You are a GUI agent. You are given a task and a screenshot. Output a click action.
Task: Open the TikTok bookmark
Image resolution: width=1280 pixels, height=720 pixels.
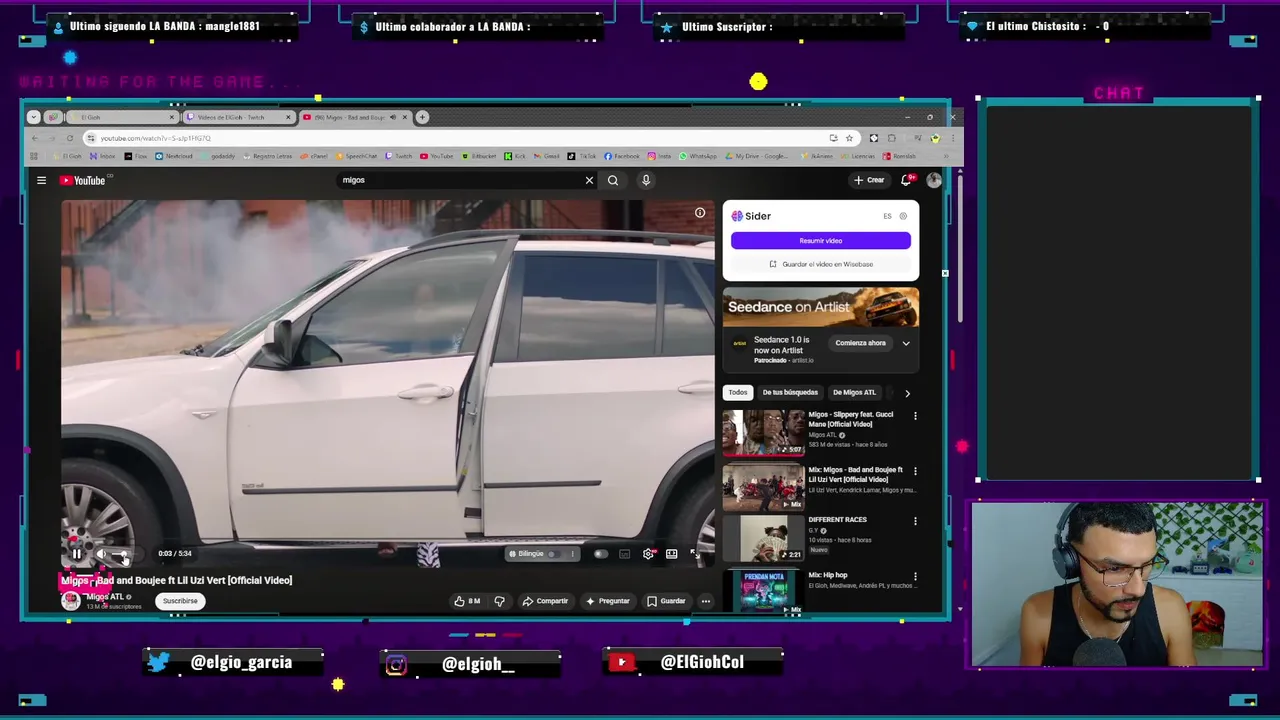[582, 156]
